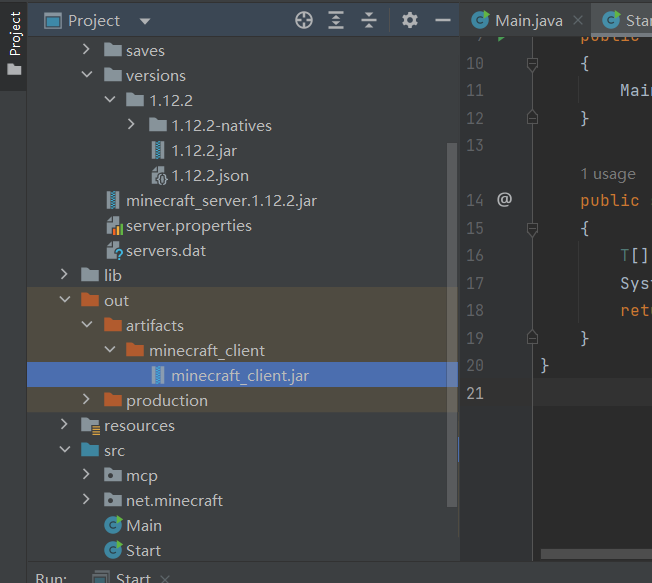Select the 1.12.2.jar file icon

coord(158,150)
